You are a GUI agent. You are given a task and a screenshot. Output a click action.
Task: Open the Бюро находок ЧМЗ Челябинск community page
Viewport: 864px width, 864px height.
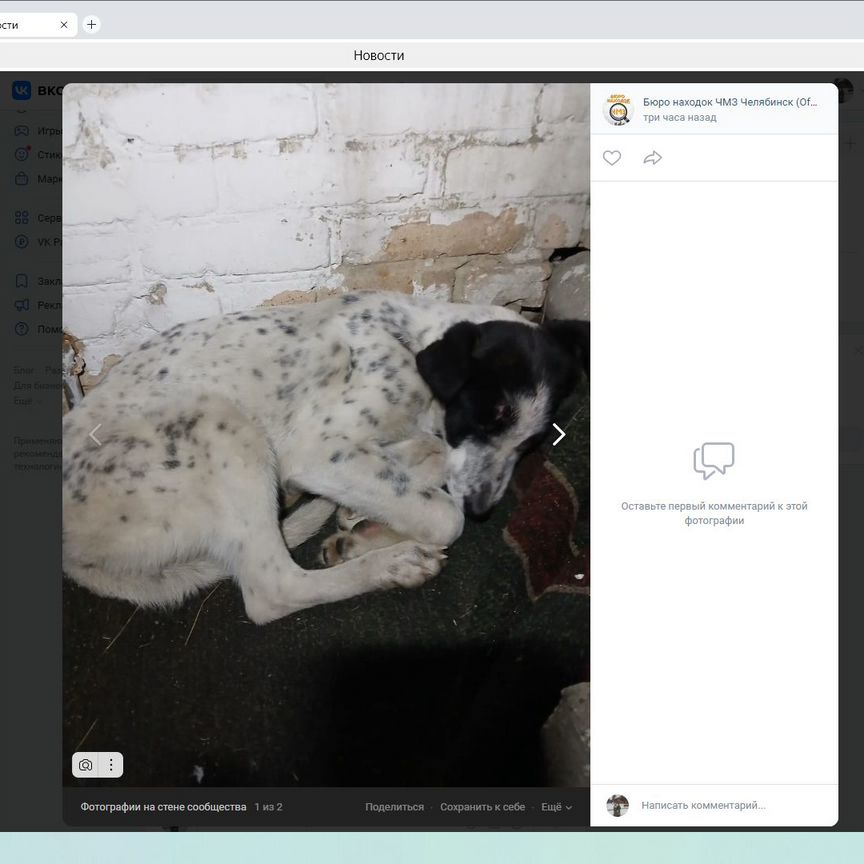[x=729, y=102]
